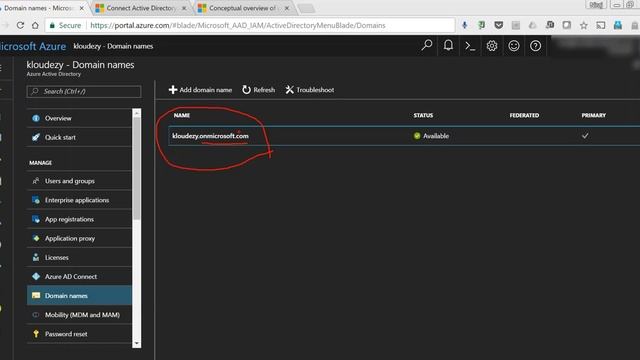Open Mobility (MDM and MAM)
The width and height of the screenshot is (640, 360).
pos(79,315)
